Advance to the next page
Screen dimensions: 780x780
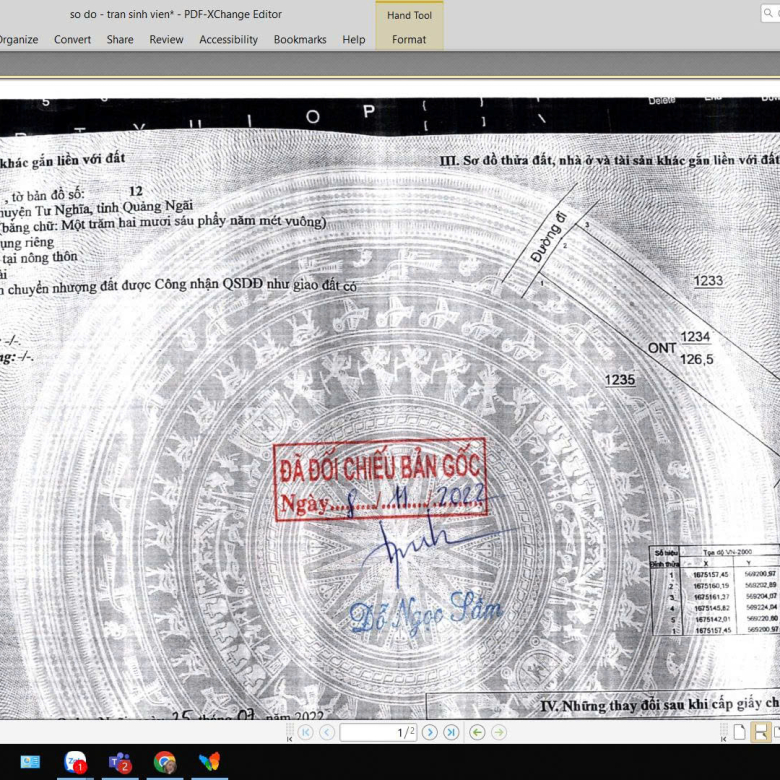pos(430,732)
